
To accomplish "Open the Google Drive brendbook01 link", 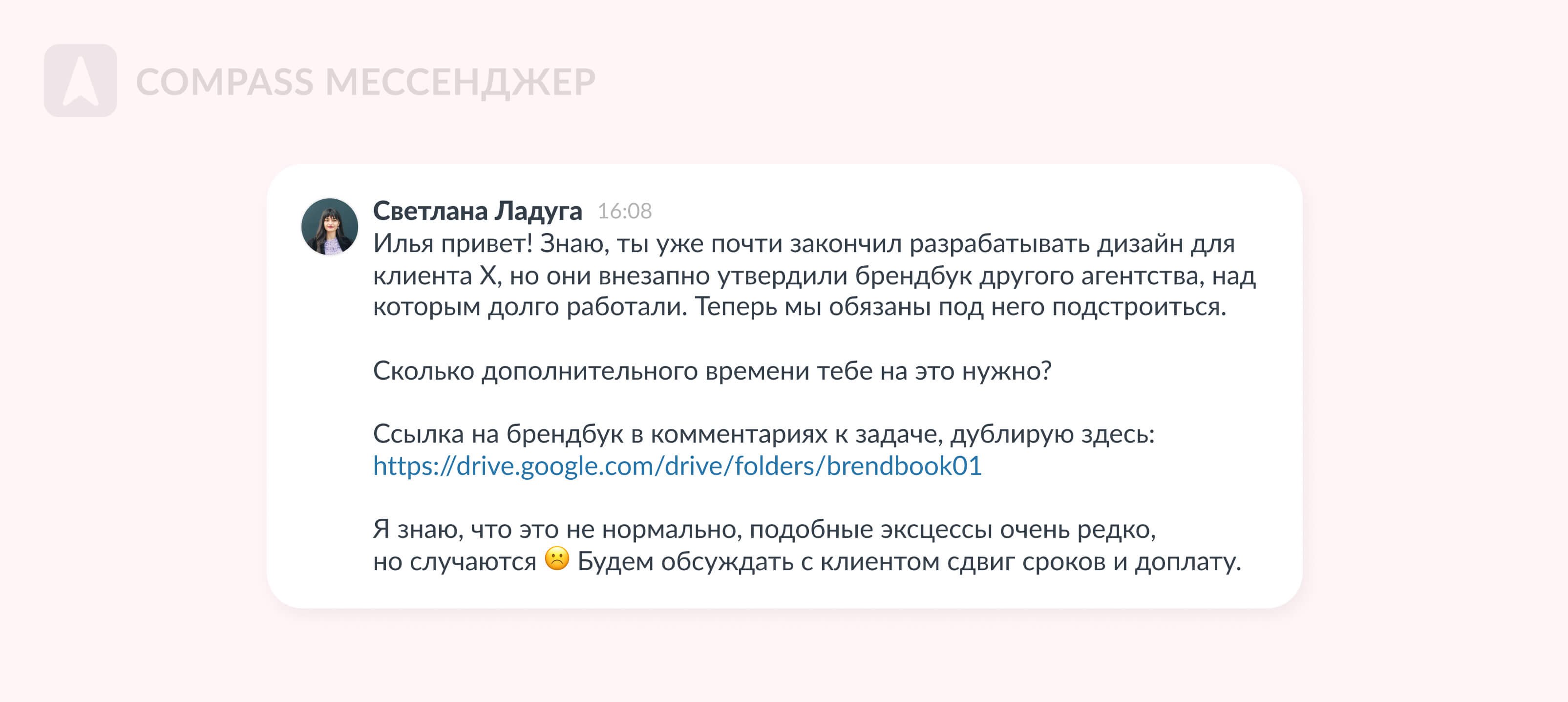I will click(677, 466).
